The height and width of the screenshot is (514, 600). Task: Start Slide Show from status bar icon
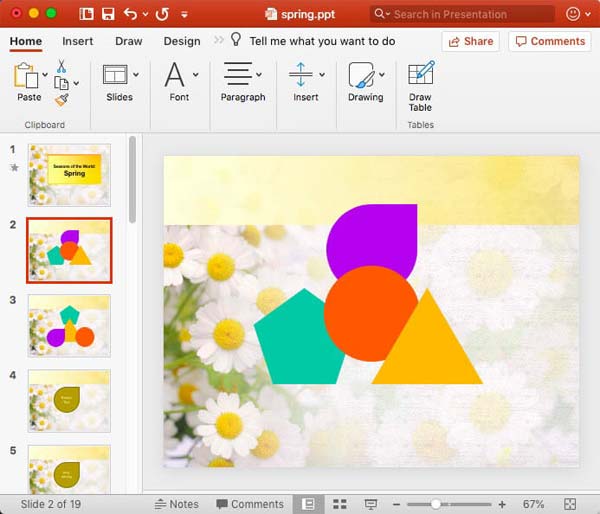pos(370,504)
